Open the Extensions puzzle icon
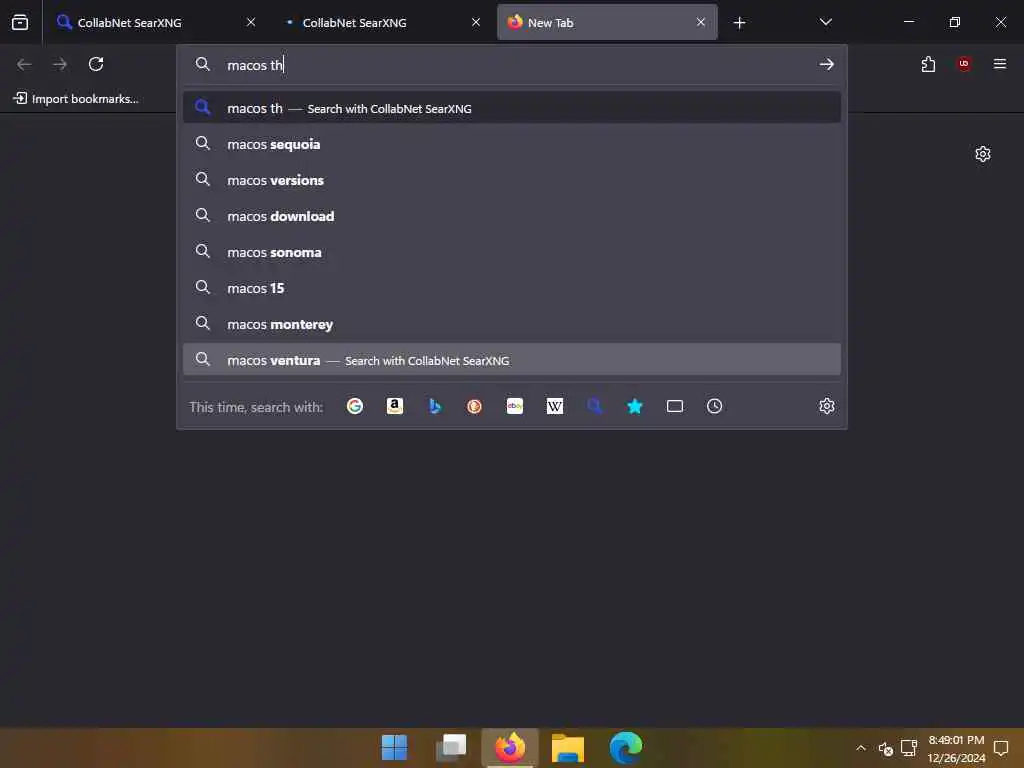The width and height of the screenshot is (1024, 768). (928, 64)
